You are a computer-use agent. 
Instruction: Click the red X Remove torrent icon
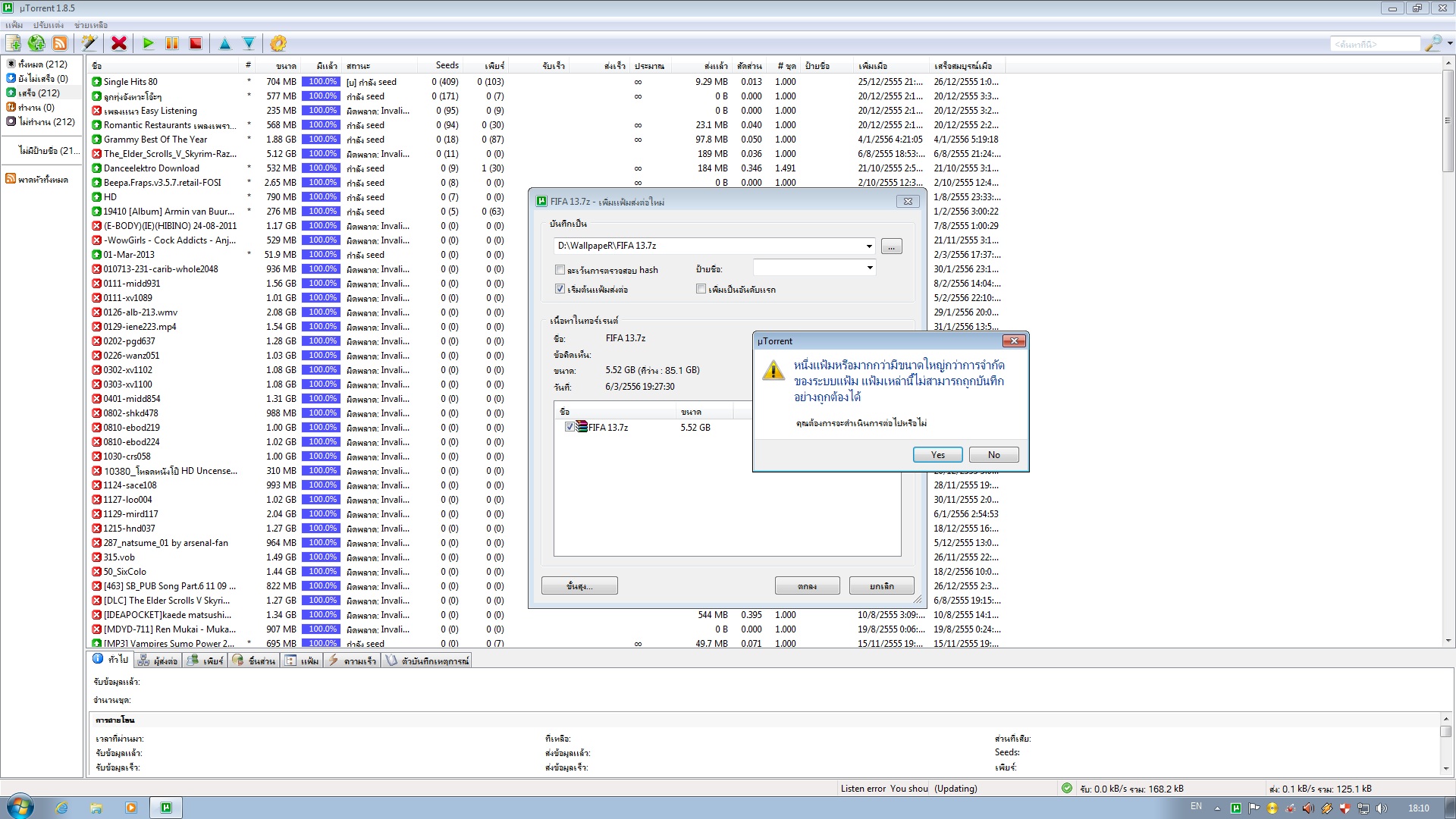click(x=119, y=43)
